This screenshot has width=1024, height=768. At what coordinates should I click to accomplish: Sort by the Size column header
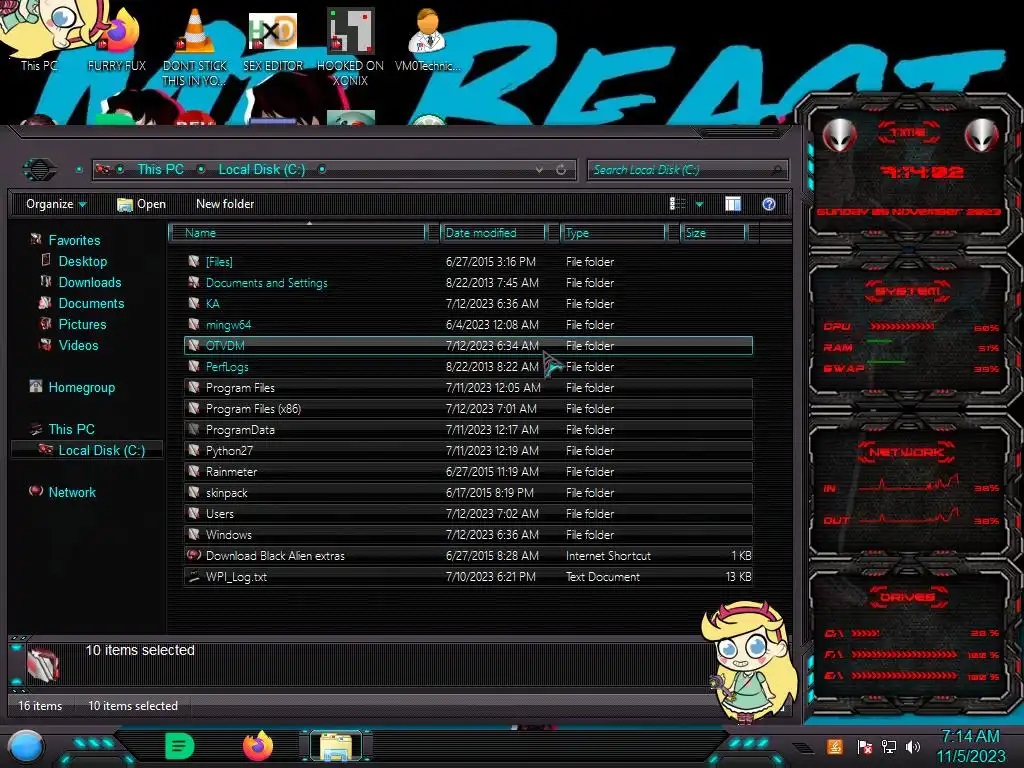tap(714, 232)
